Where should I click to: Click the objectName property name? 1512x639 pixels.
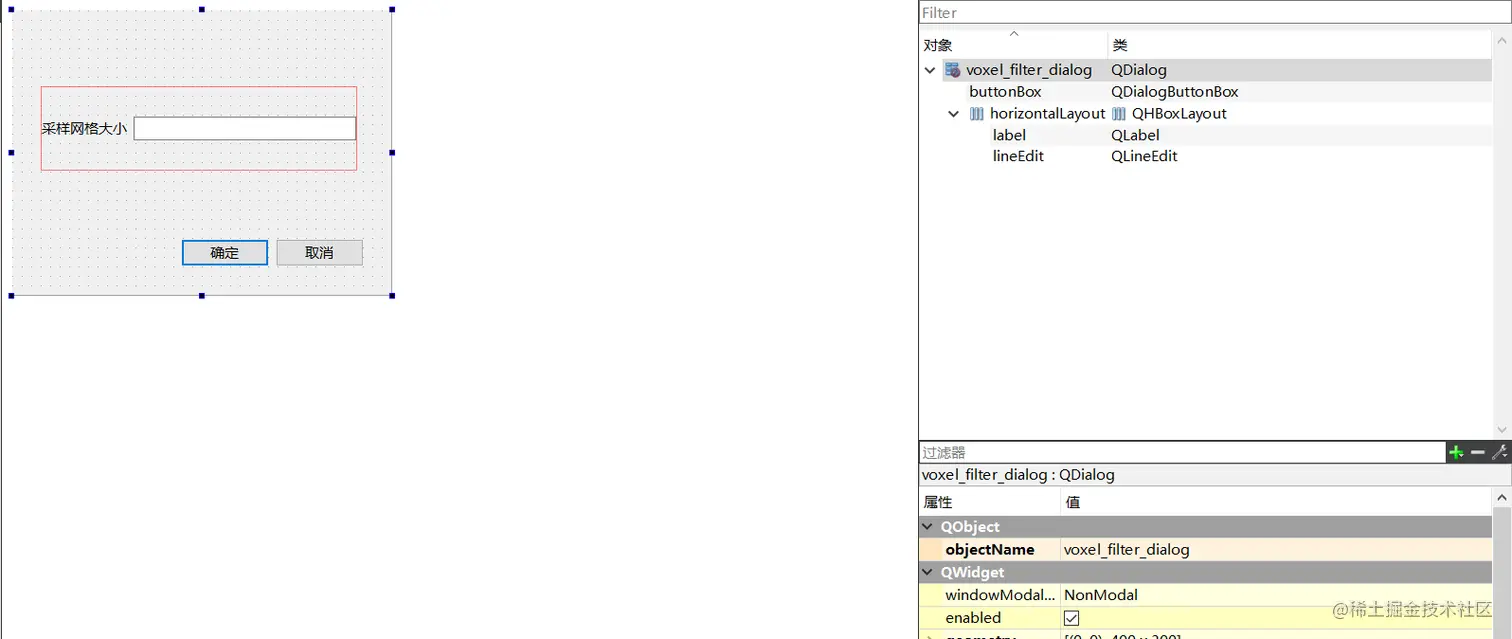click(x=990, y=550)
